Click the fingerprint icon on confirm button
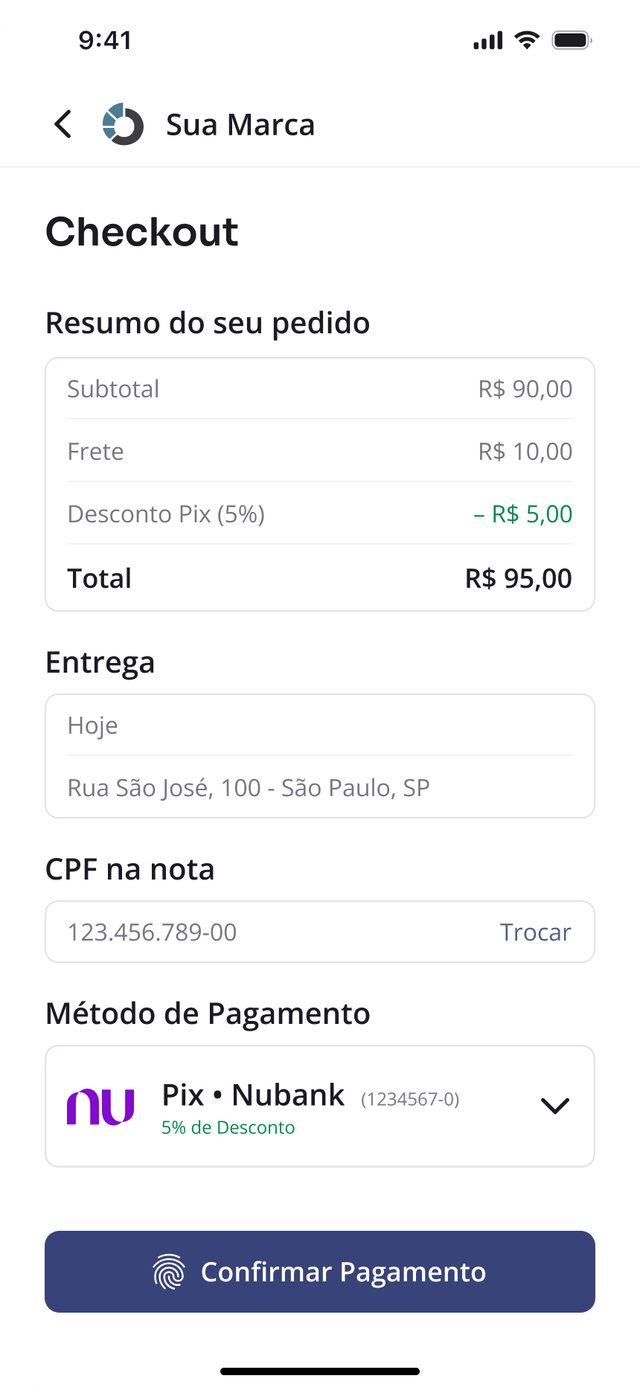 coord(169,1272)
